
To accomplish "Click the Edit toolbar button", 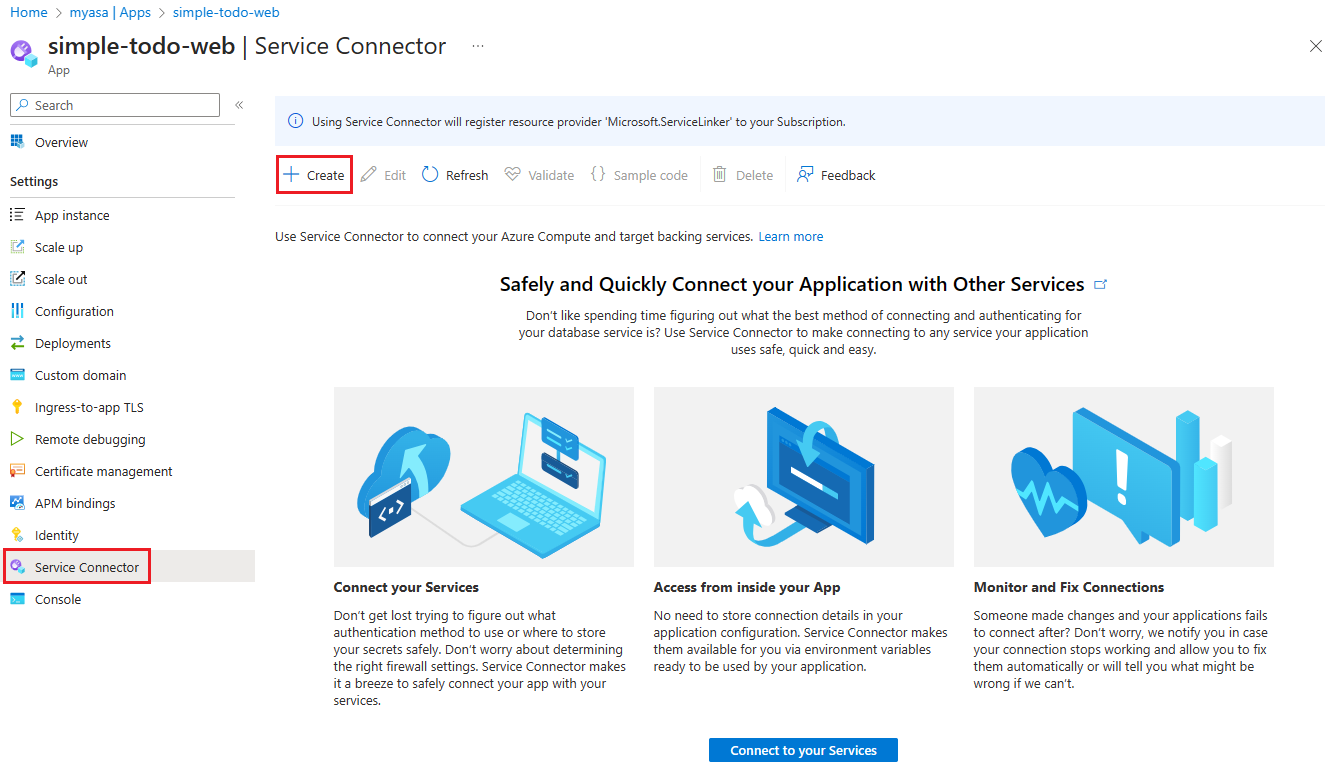I will 383,175.
